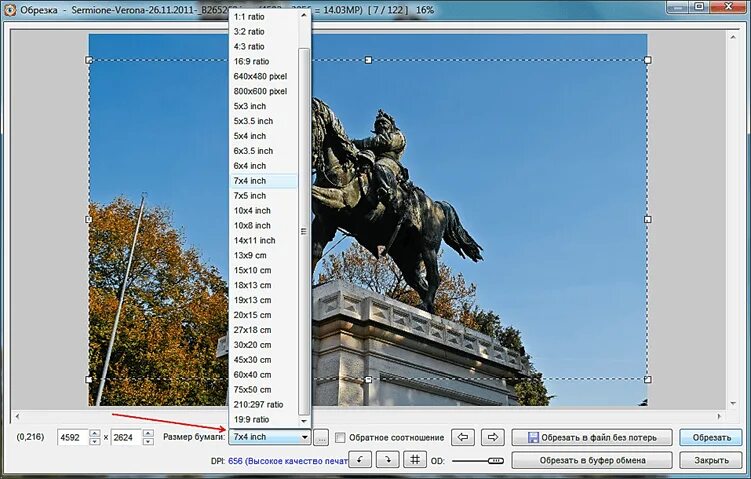Click the top-right crop selection handle
Viewport: 751px width, 479px height.
coord(648,60)
